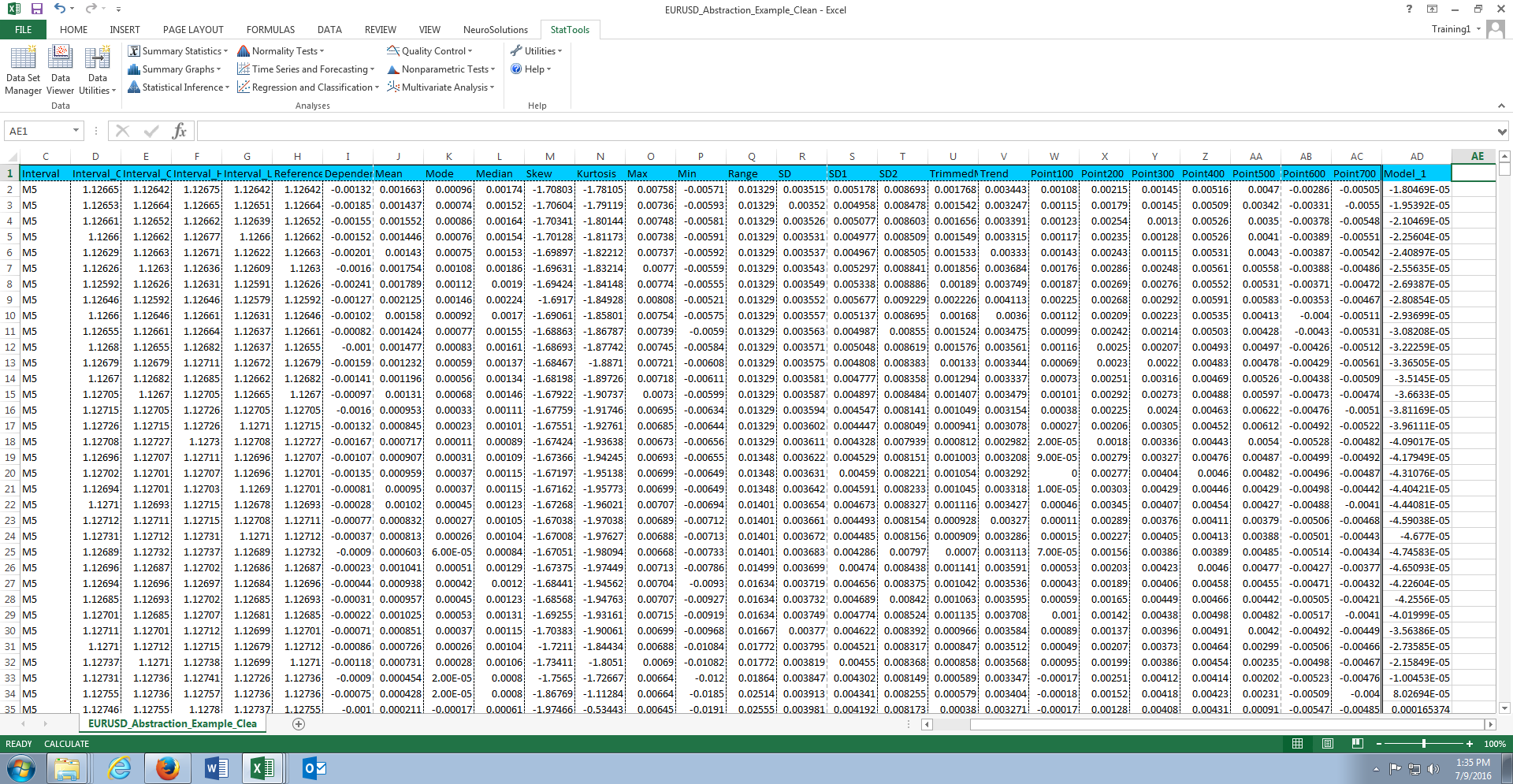Switch to Normal view icon
The image size is (1513, 784).
coord(1297,744)
